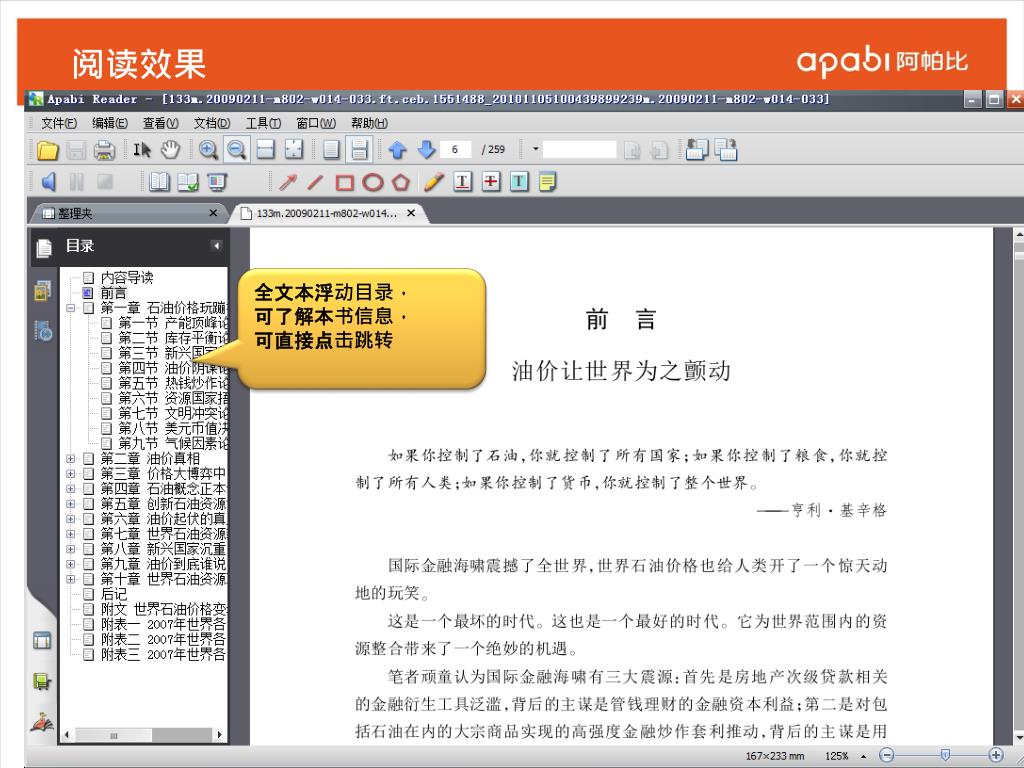Open the book reading mode icon
The width and height of the screenshot is (1024, 768).
tap(159, 182)
